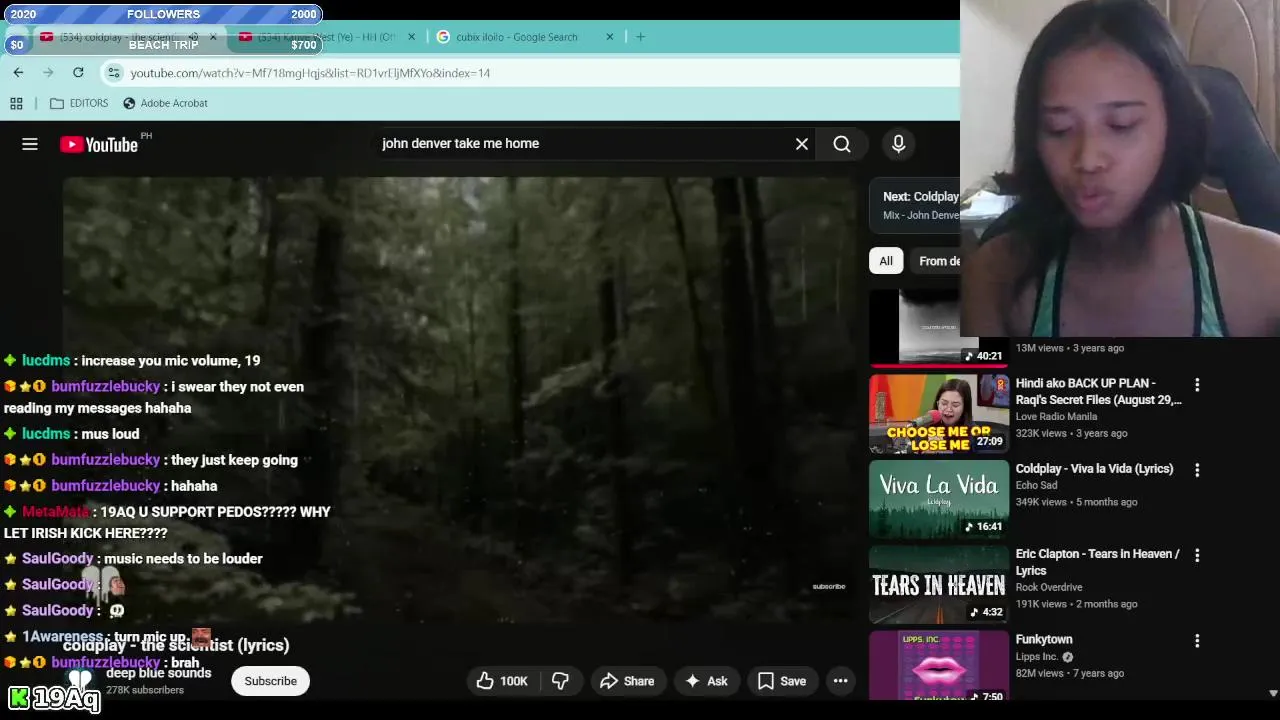The width and height of the screenshot is (1280, 720).
Task: Go forward with the browser forward arrow
Action: point(48,72)
